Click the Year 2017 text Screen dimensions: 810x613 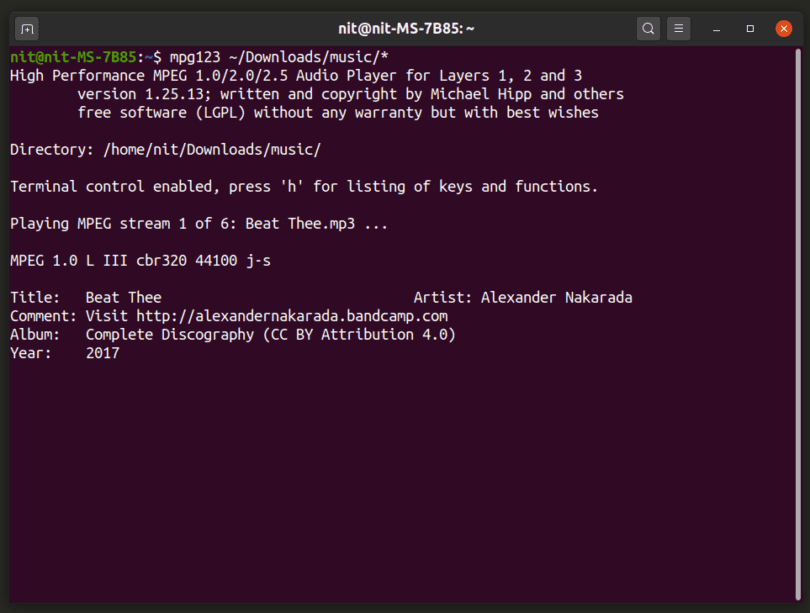(x=106, y=352)
